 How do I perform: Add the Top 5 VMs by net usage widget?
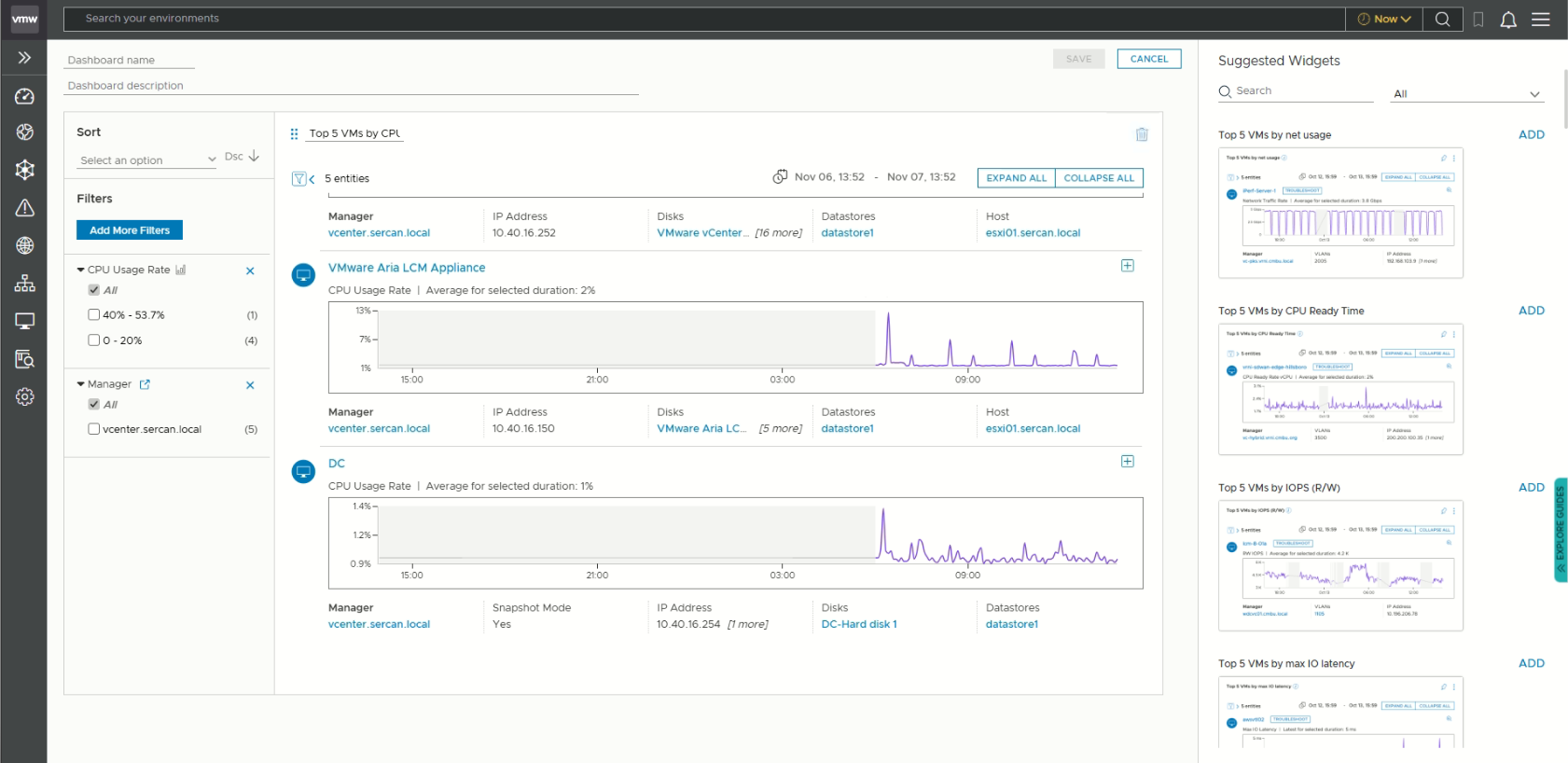pos(1531,134)
